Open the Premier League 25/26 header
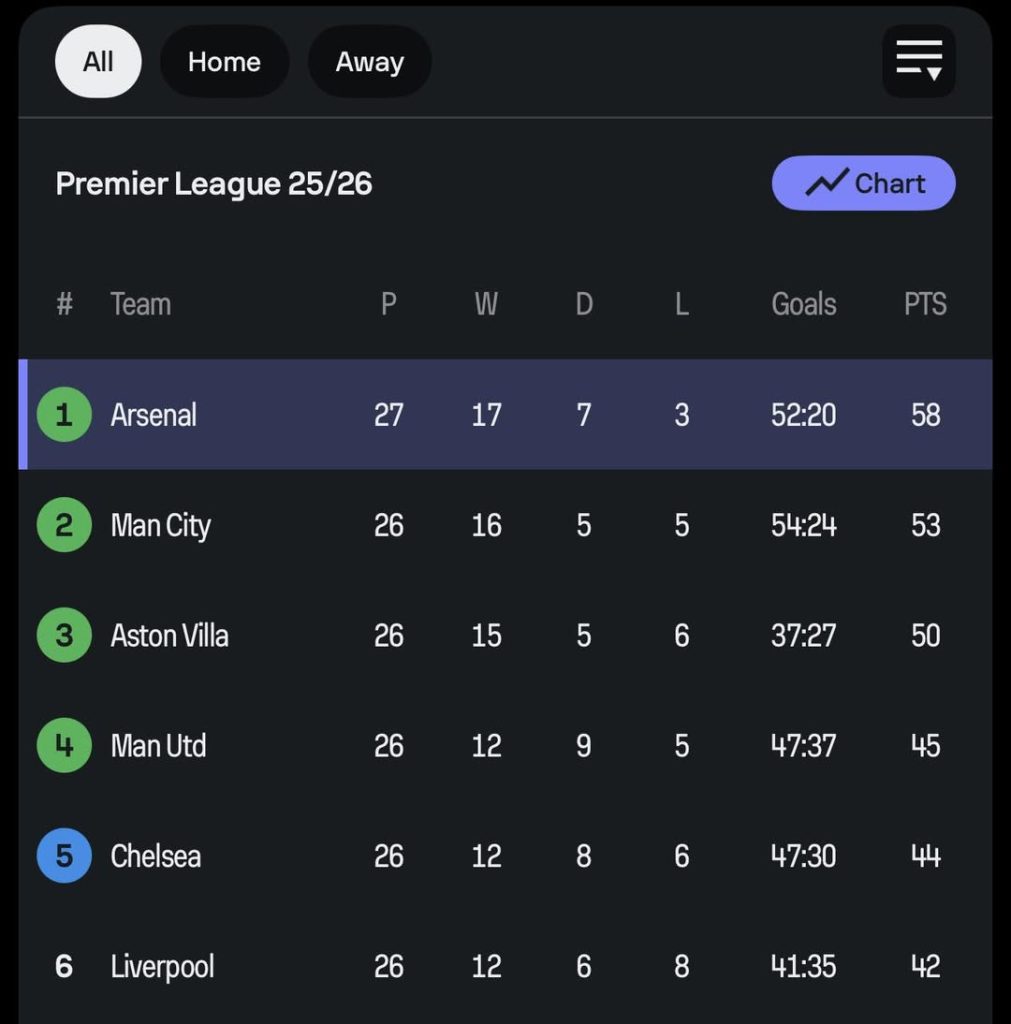The width and height of the screenshot is (1011, 1024). (x=213, y=183)
